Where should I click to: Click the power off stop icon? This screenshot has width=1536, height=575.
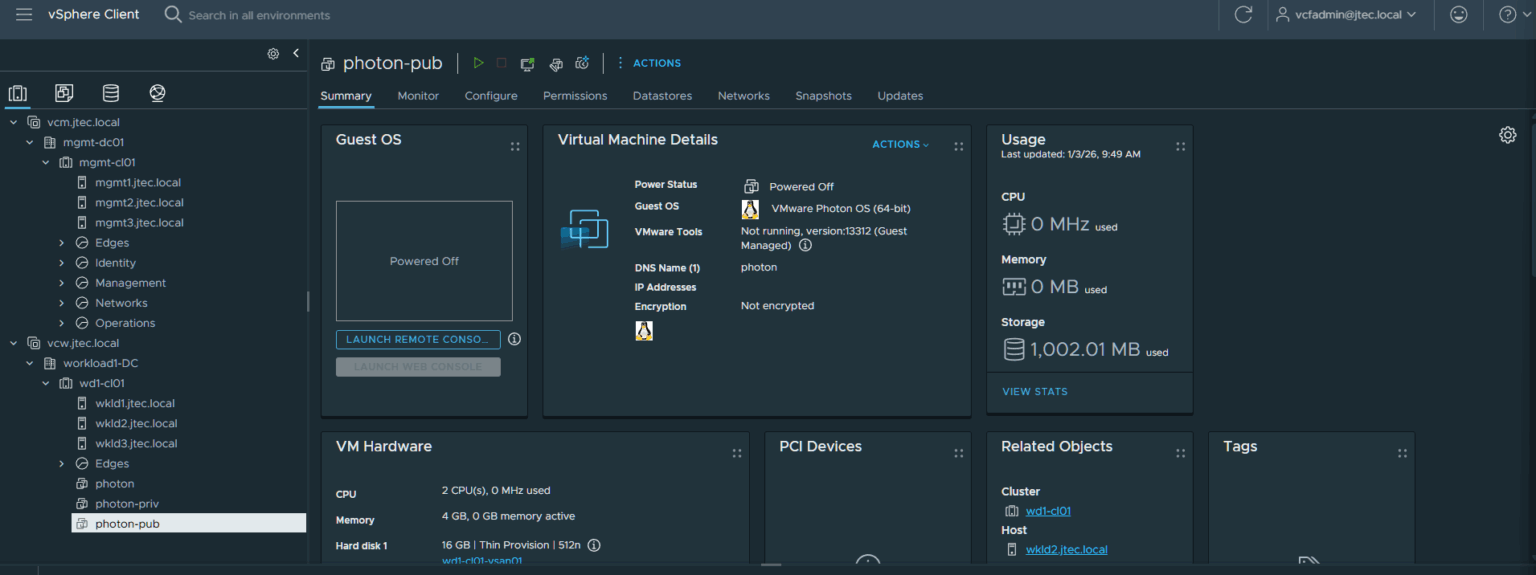[x=502, y=63]
